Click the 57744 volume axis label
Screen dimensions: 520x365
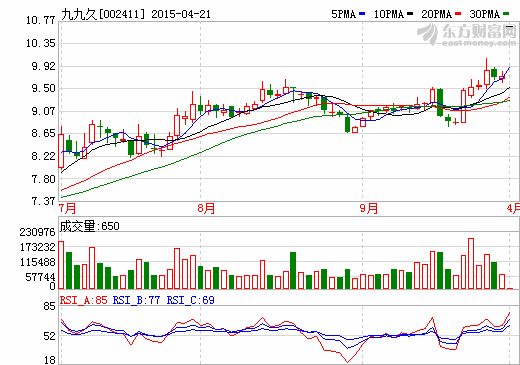(x=40, y=277)
